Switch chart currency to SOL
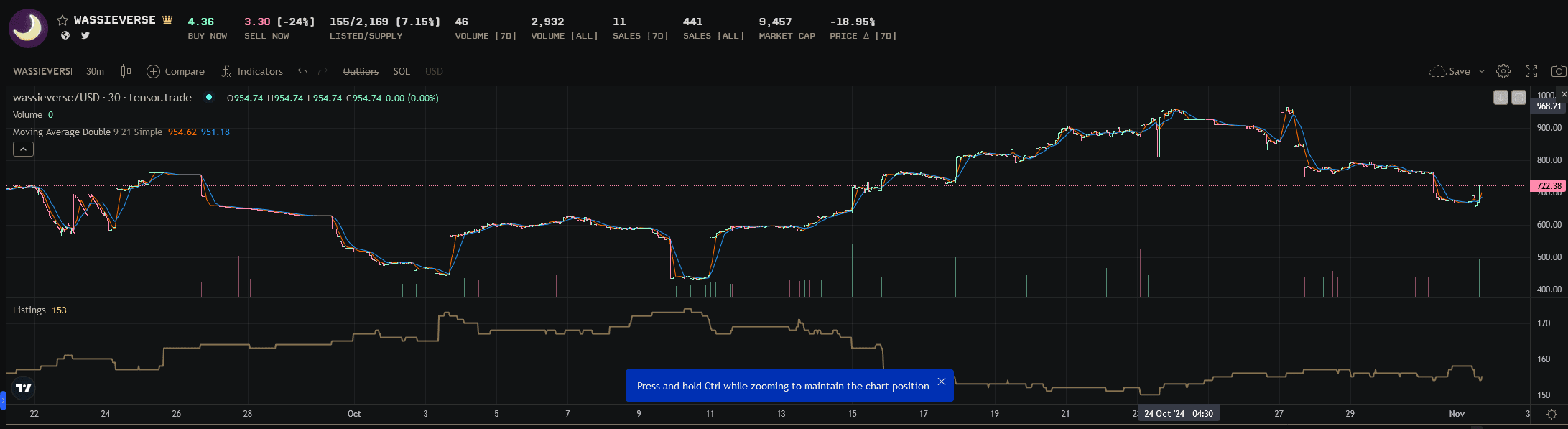Screen dimensions: 1568x429 tap(402, 71)
